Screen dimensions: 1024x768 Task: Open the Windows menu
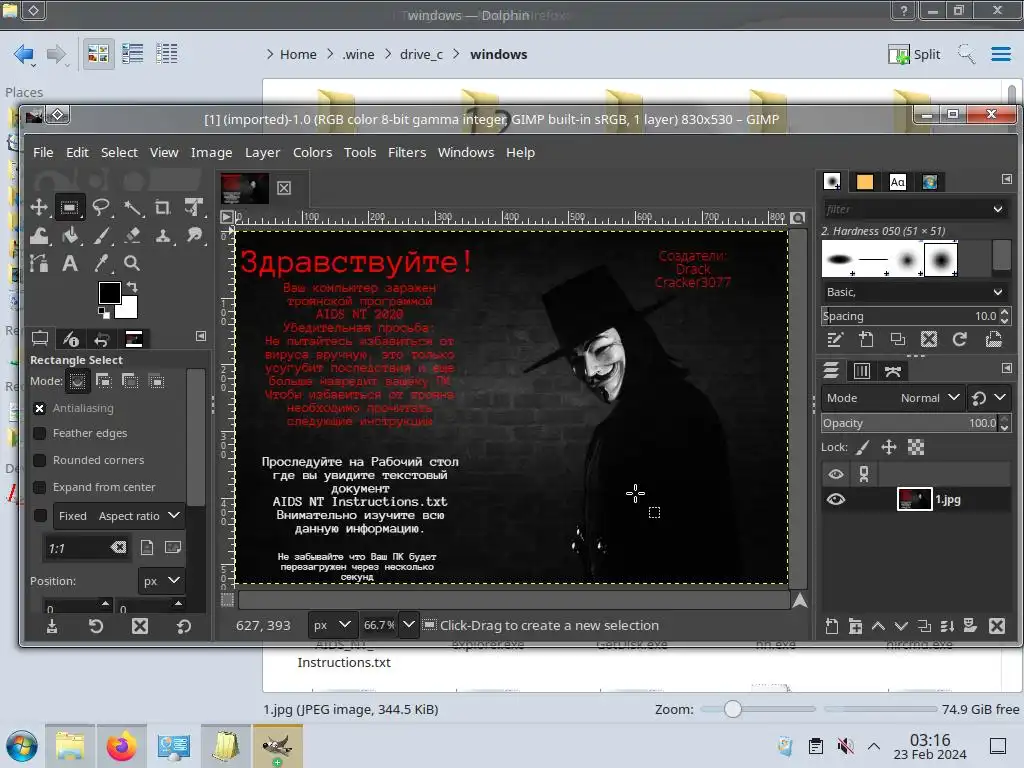[466, 152]
